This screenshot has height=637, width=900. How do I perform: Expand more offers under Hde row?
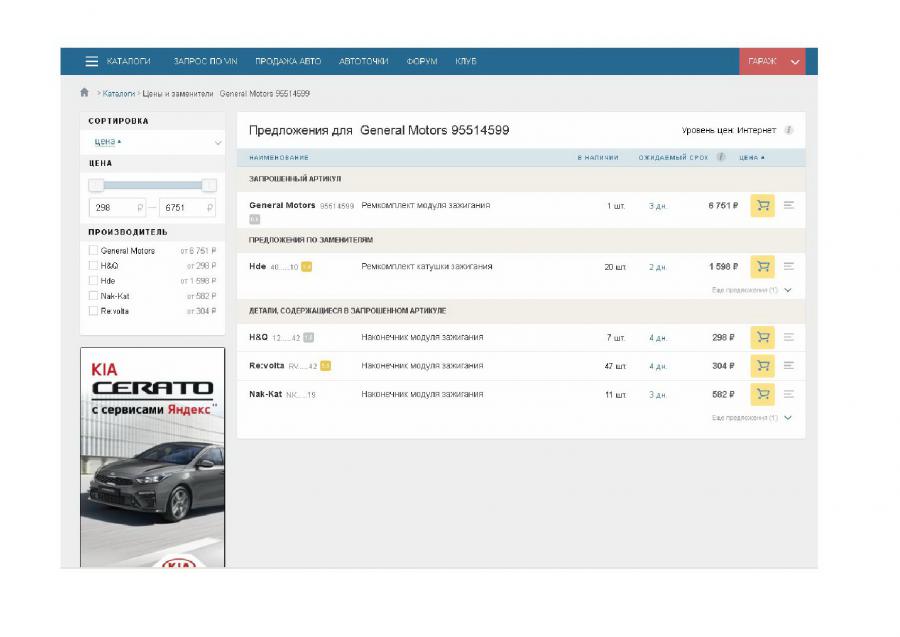tap(788, 290)
